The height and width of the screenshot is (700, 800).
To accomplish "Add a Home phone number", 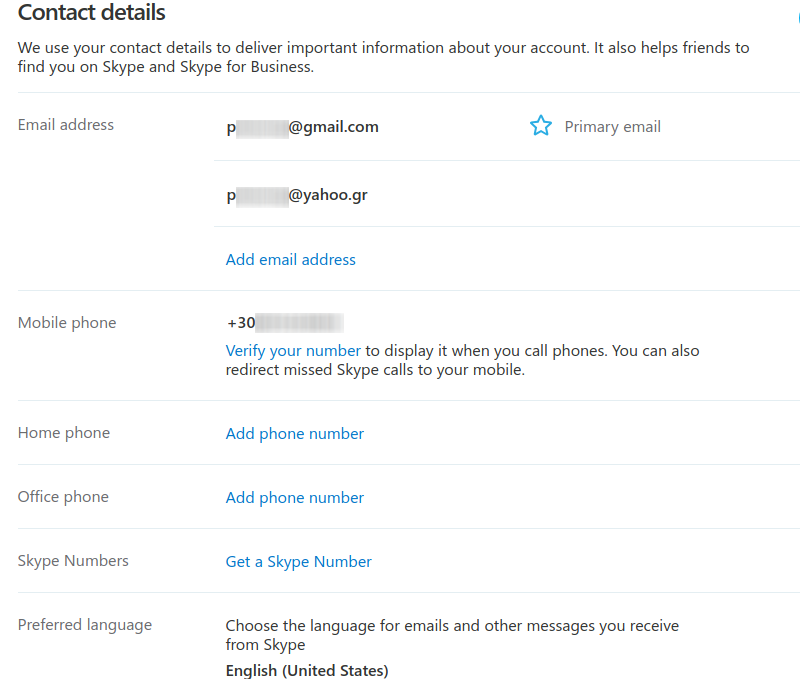I will click(295, 434).
